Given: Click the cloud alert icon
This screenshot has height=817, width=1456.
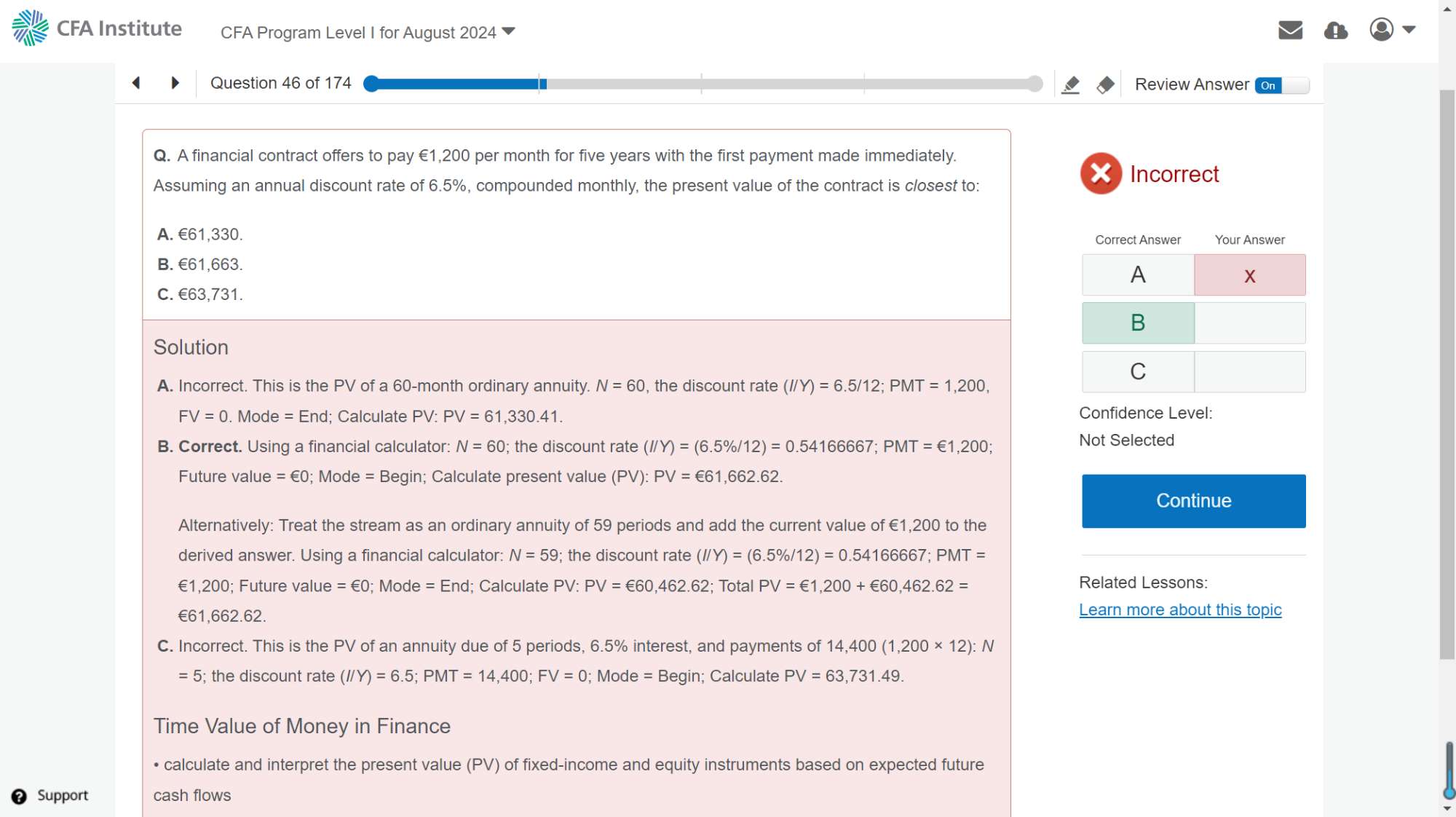Looking at the screenshot, I should coord(1335,31).
